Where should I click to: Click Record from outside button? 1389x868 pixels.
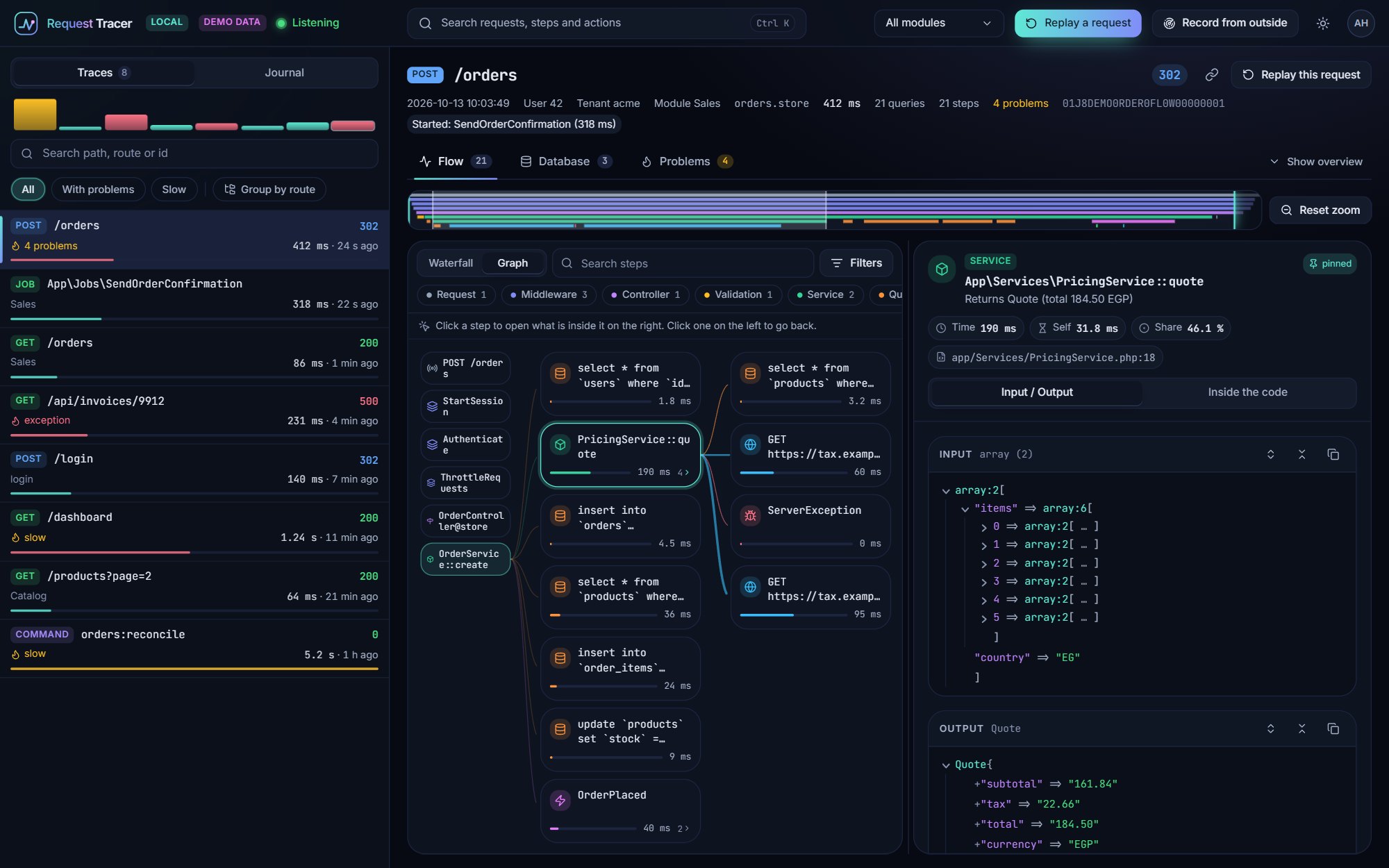coord(1225,23)
